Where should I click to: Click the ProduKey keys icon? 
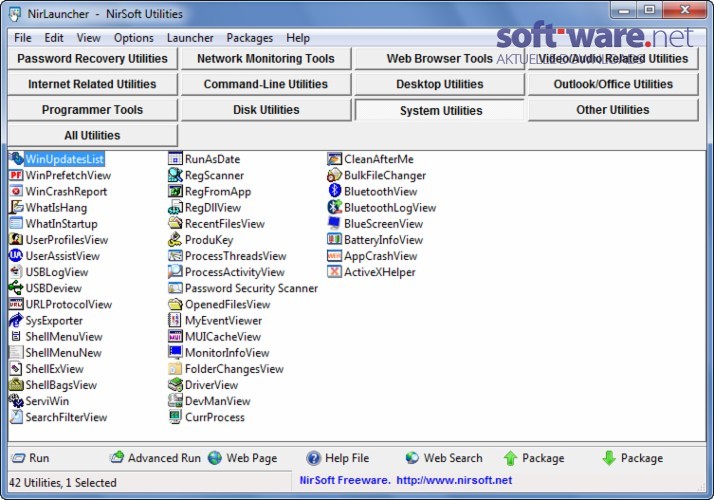[x=175, y=240]
